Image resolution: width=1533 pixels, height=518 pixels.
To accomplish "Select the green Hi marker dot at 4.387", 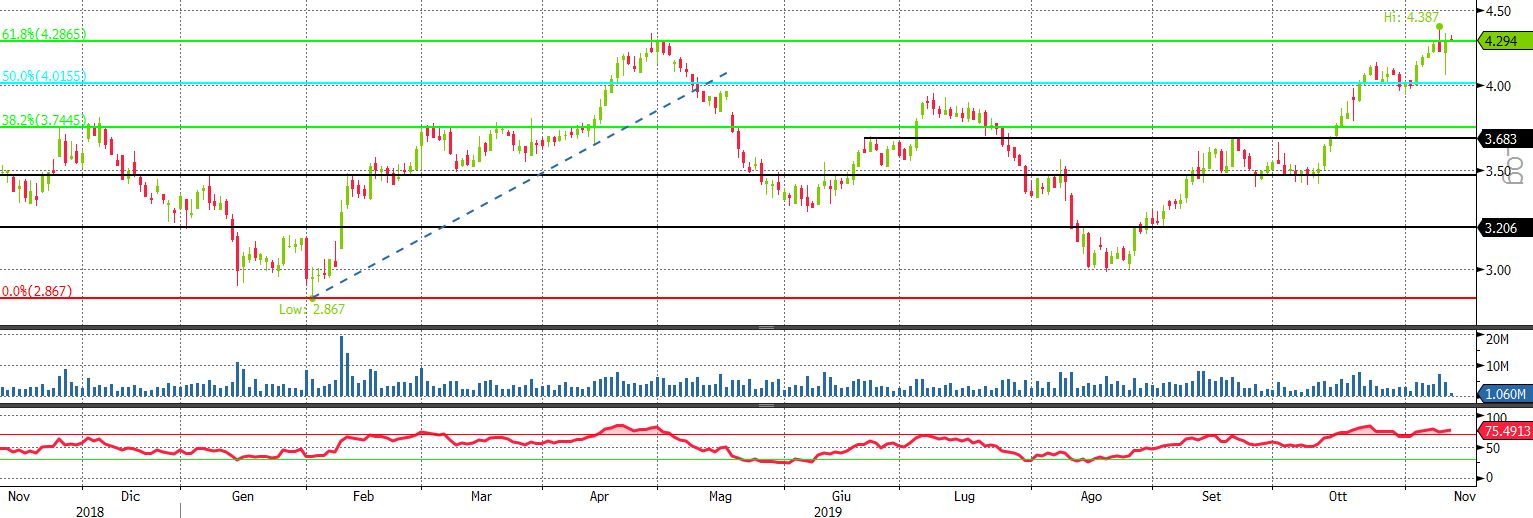I will coord(1440,27).
